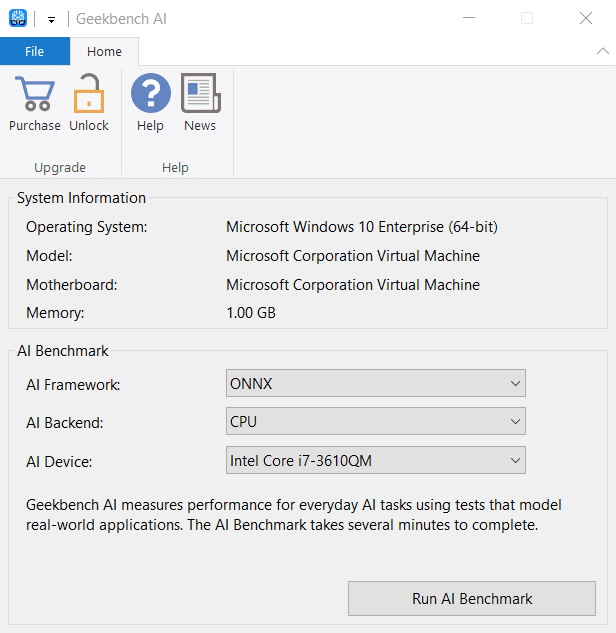Switch to the Home ribbon tab
This screenshot has height=633, width=616.
click(x=104, y=51)
